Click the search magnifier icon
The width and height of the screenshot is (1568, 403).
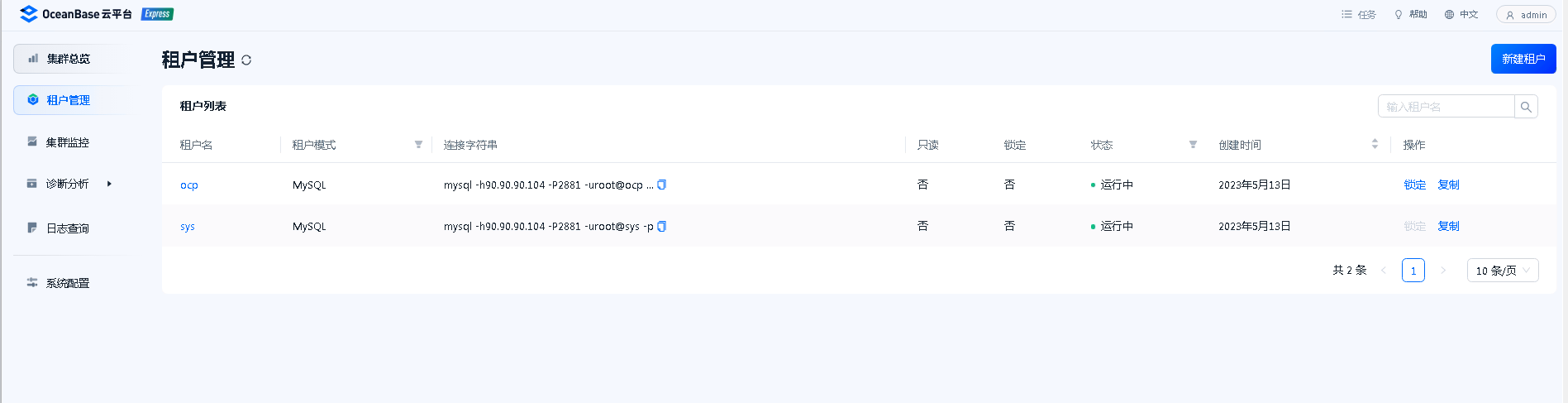tap(1526, 107)
